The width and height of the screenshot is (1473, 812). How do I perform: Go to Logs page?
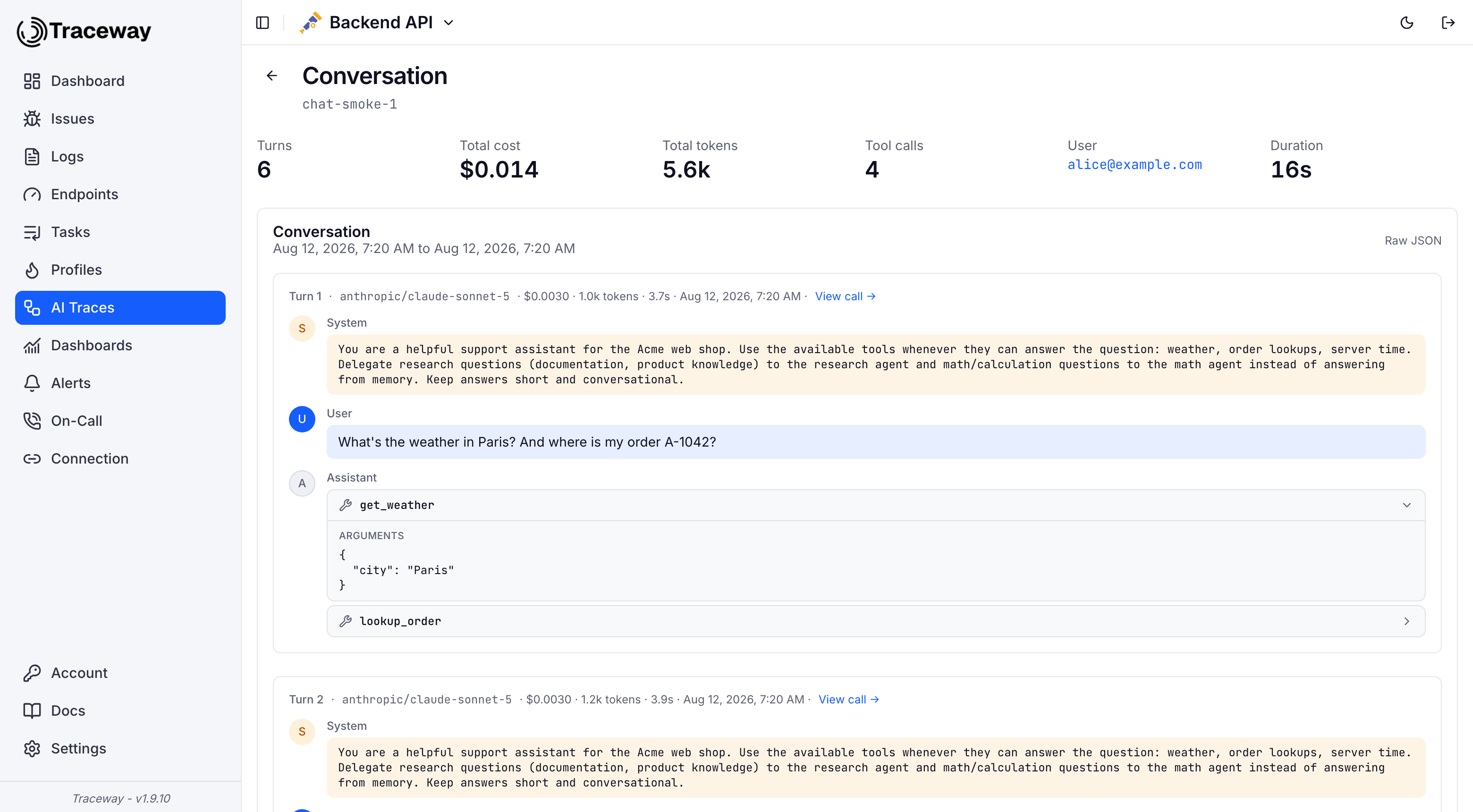tap(120, 157)
